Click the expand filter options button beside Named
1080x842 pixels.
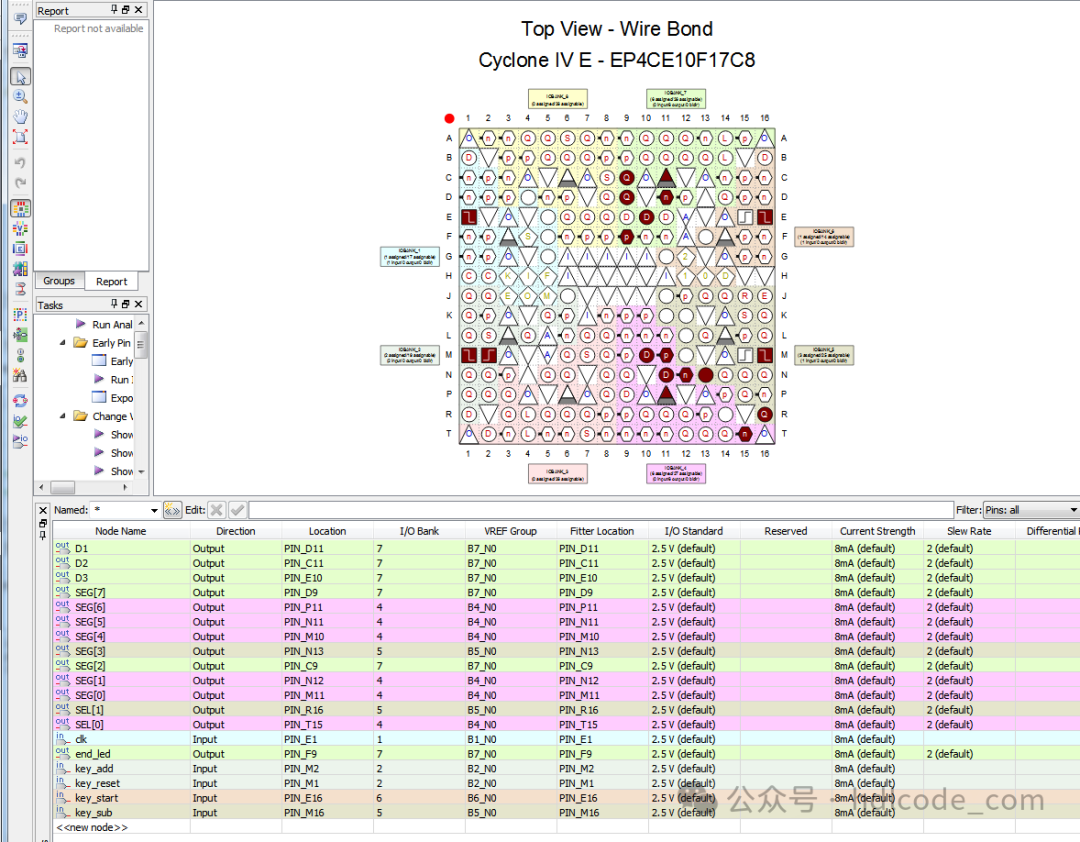(172, 510)
